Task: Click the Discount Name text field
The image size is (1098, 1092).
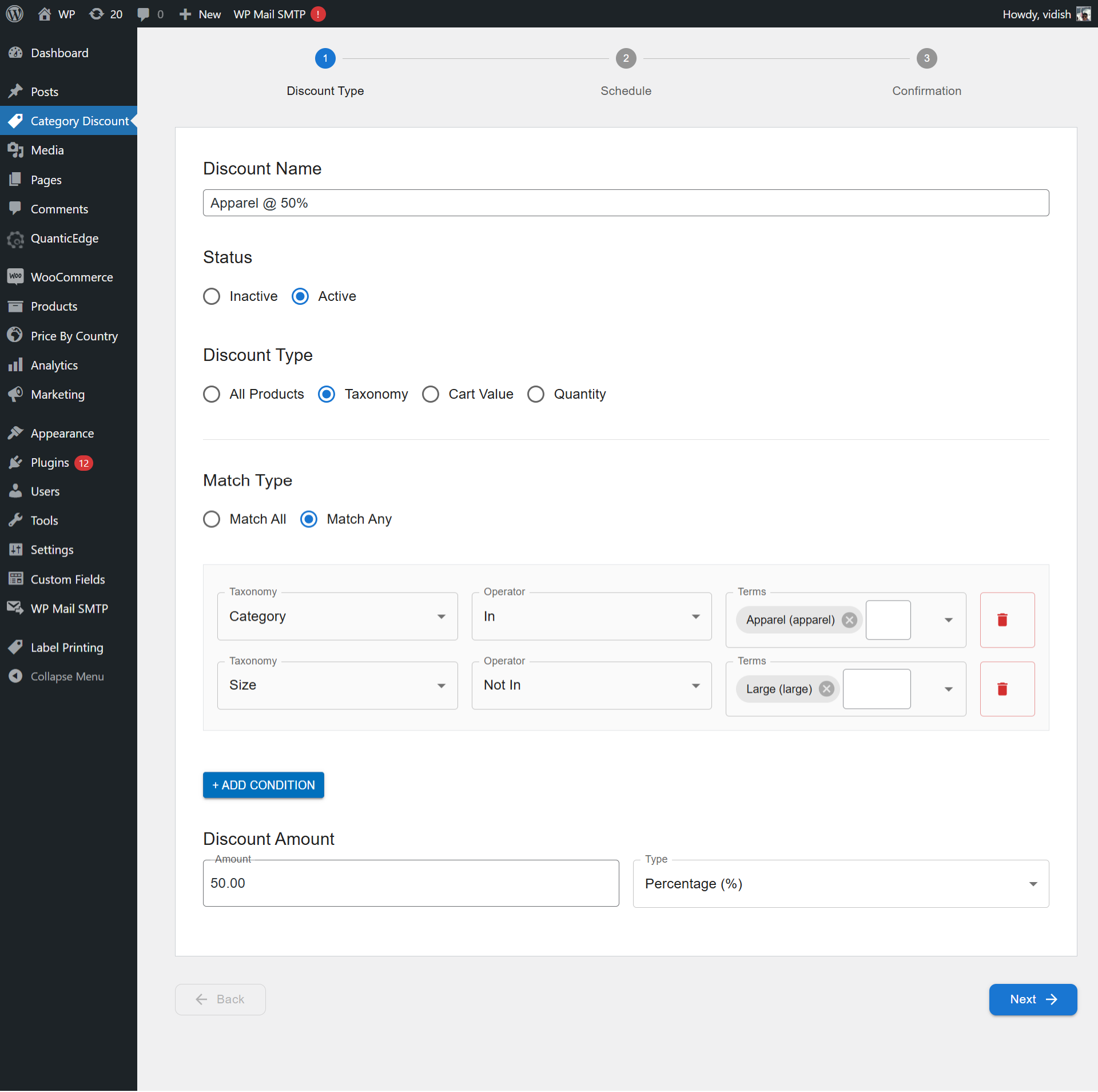Action: [x=625, y=203]
